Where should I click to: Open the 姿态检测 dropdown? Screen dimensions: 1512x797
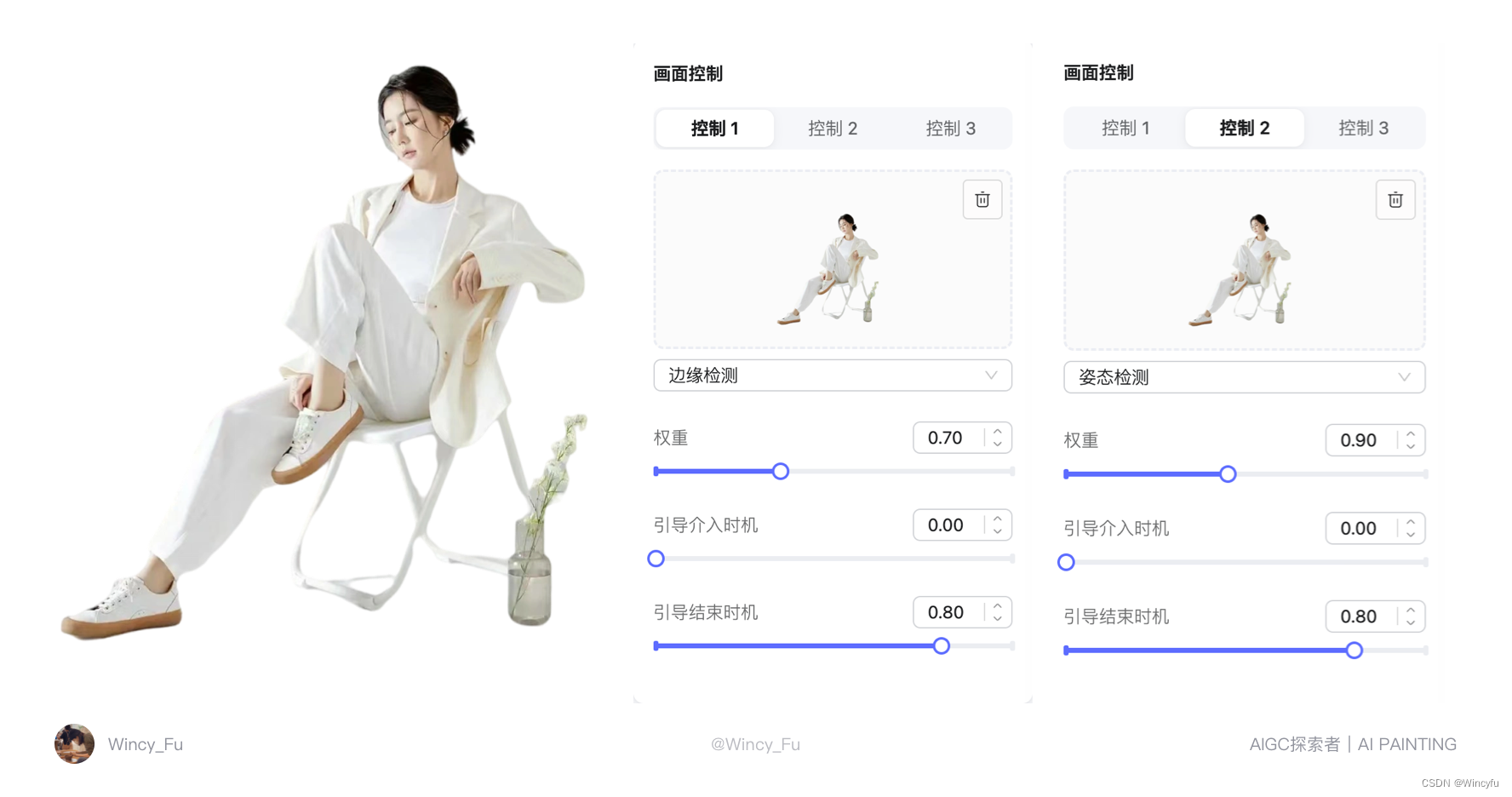(x=1244, y=377)
